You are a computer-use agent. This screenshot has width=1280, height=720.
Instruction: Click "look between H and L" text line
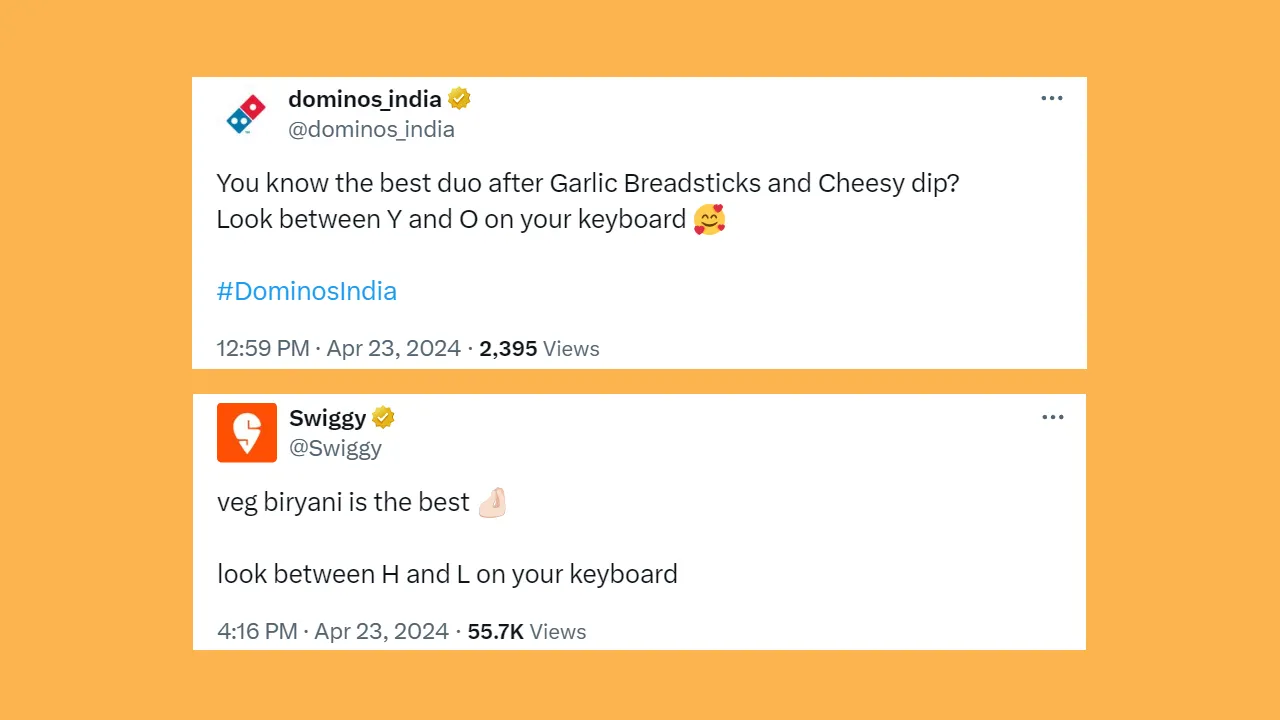447,574
